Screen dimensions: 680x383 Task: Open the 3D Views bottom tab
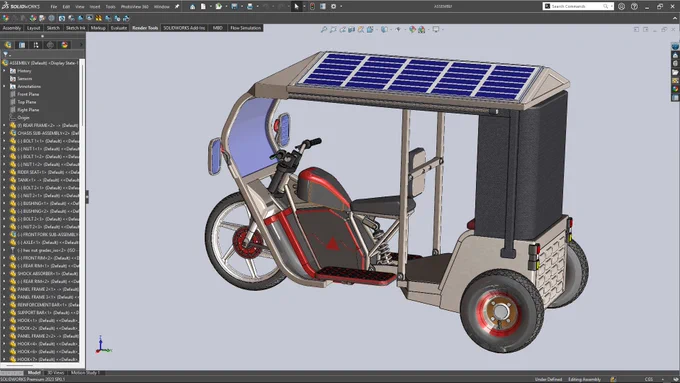point(56,373)
